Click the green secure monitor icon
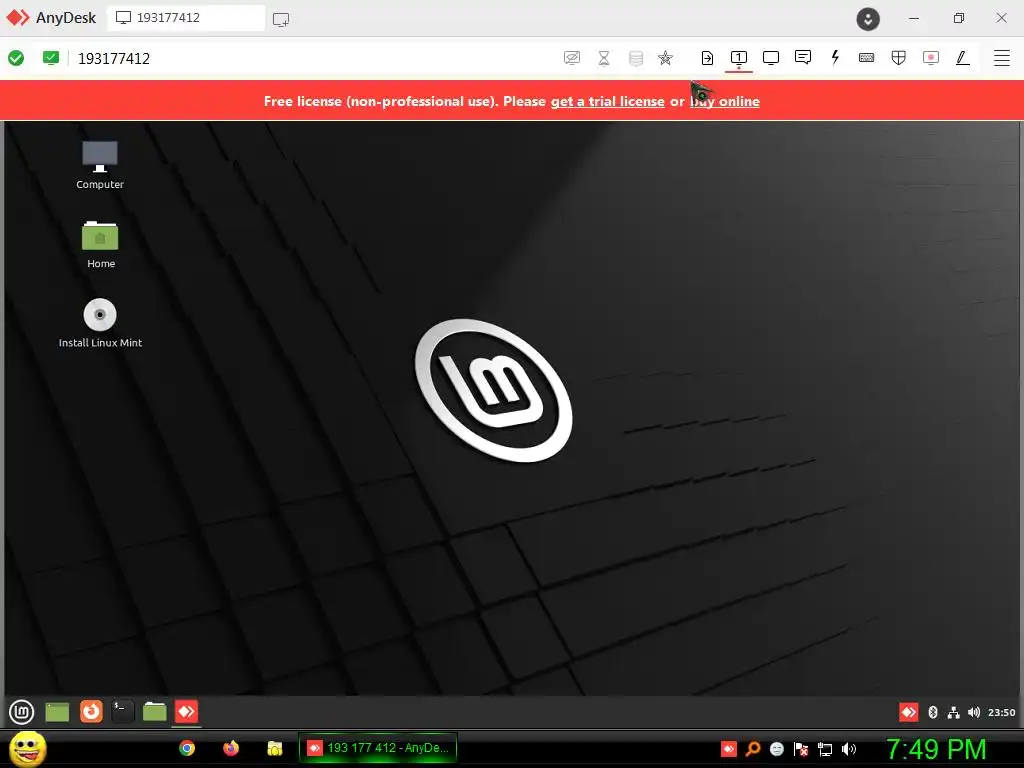 51,58
